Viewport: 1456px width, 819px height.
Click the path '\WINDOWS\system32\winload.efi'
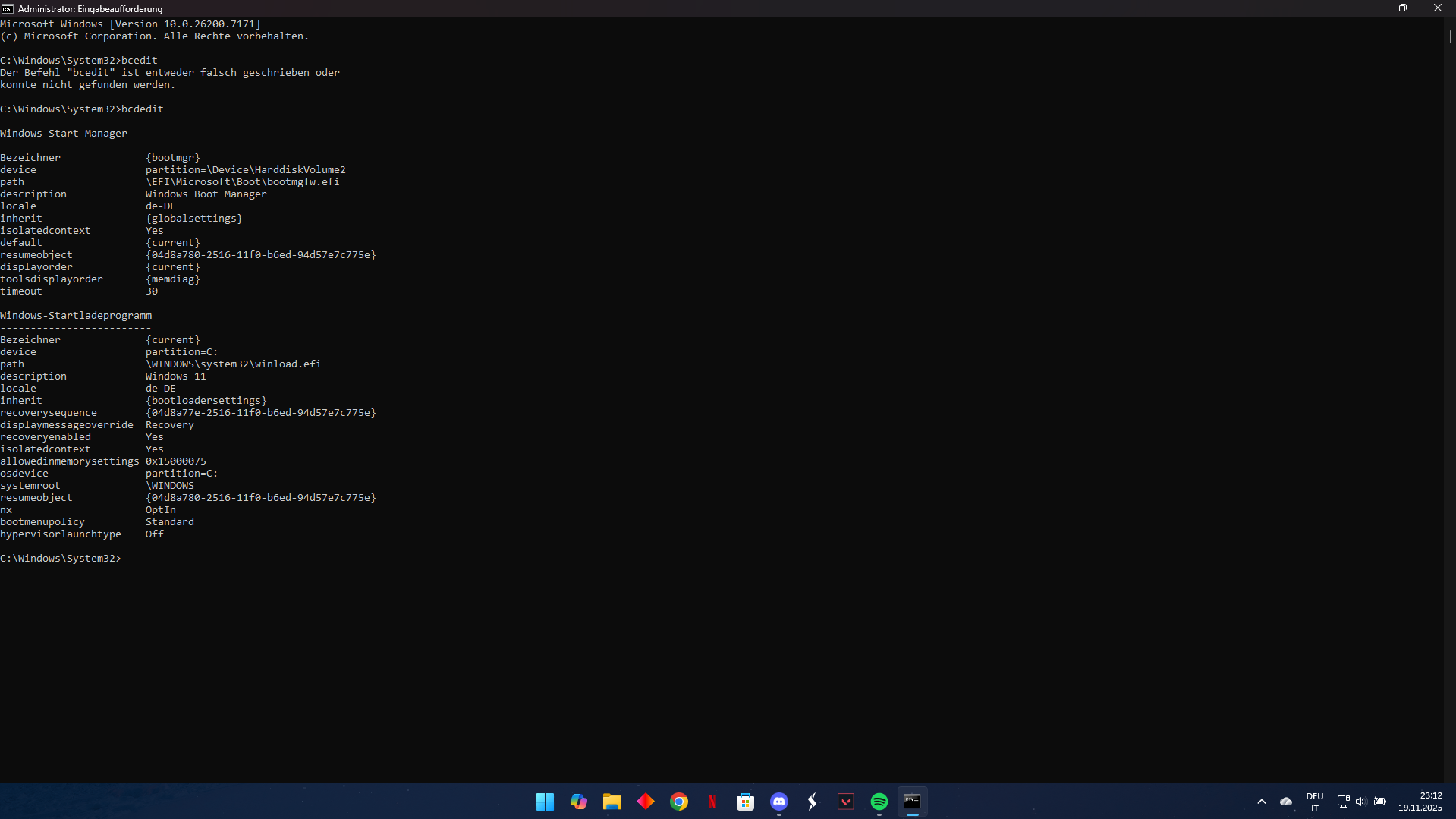(x=234, y=364)
